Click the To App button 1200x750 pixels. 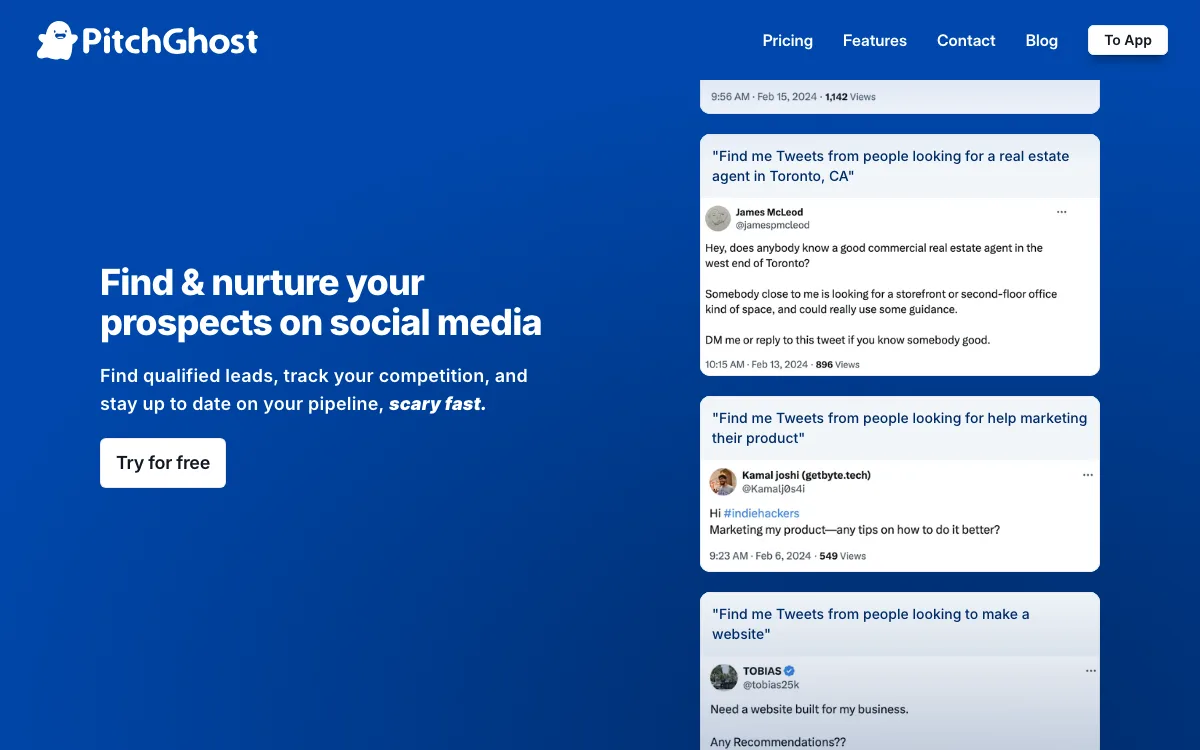1128,40
